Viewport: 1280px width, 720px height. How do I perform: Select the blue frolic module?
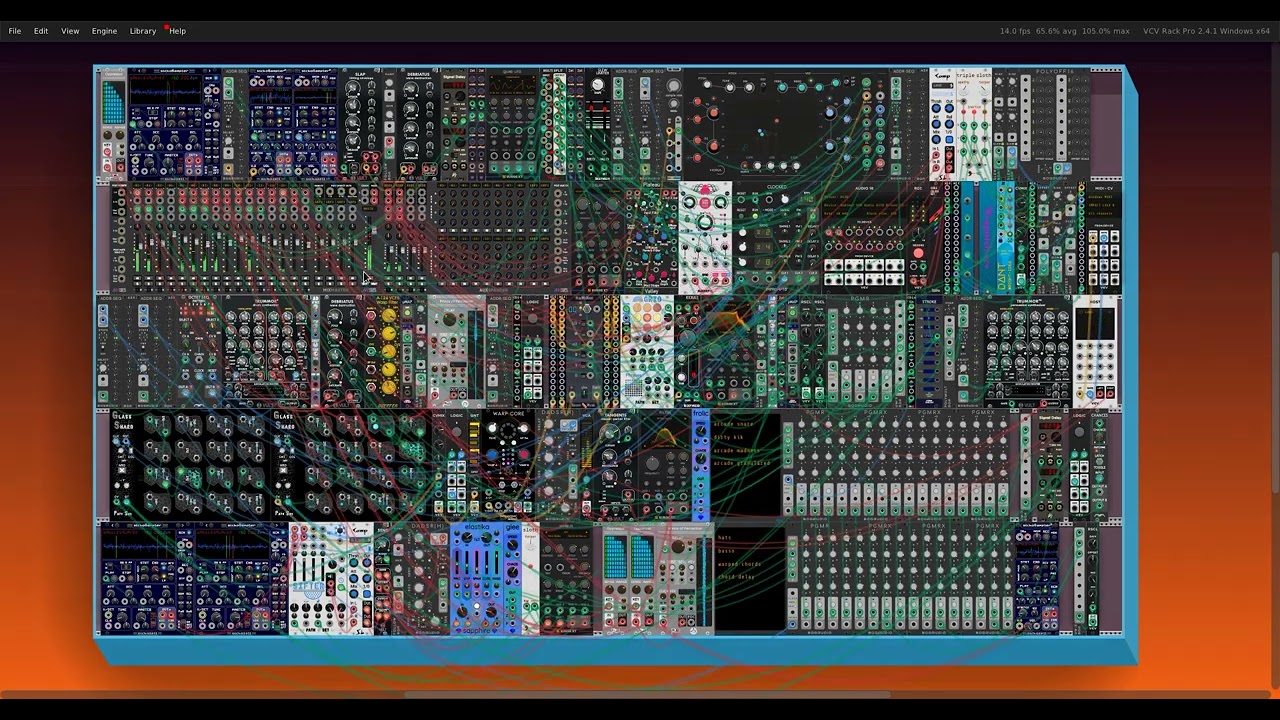[x=700, y=465]
